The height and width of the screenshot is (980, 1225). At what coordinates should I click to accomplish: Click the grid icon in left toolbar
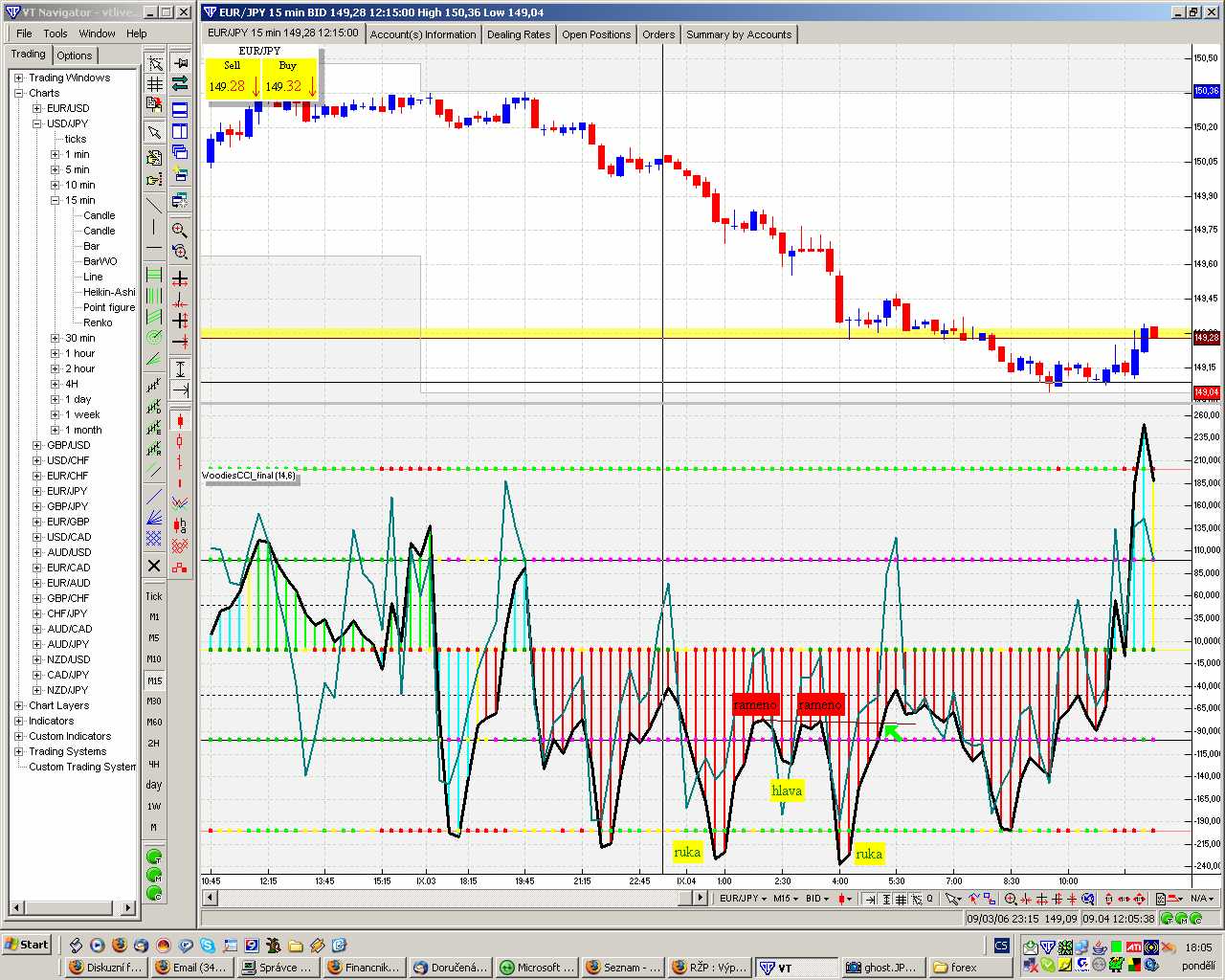[x=154, y=84]
